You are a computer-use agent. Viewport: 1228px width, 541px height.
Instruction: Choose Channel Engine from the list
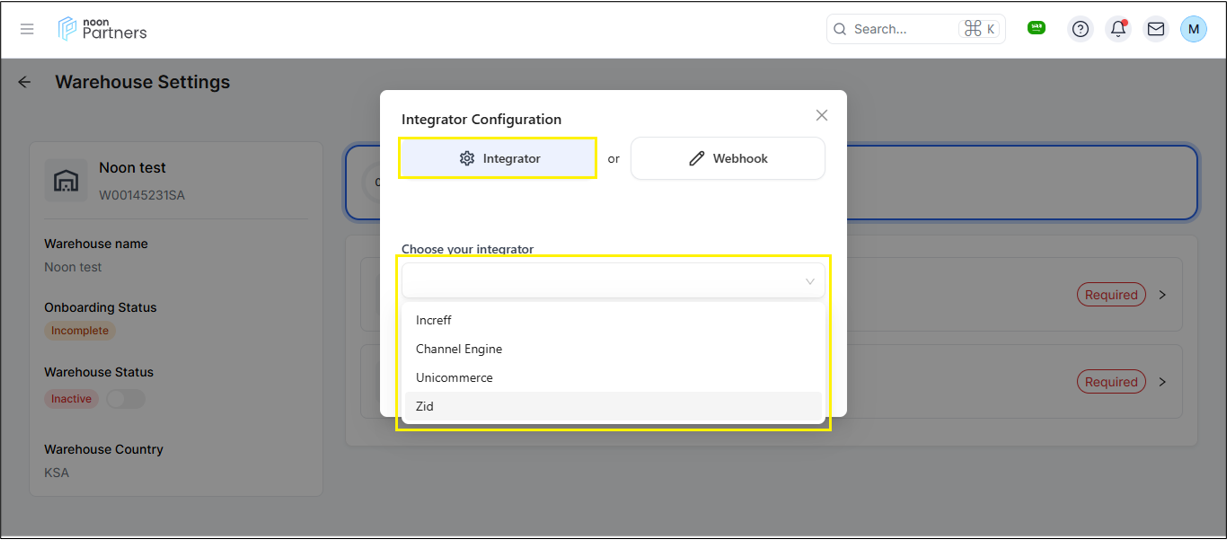coord(459,349)
